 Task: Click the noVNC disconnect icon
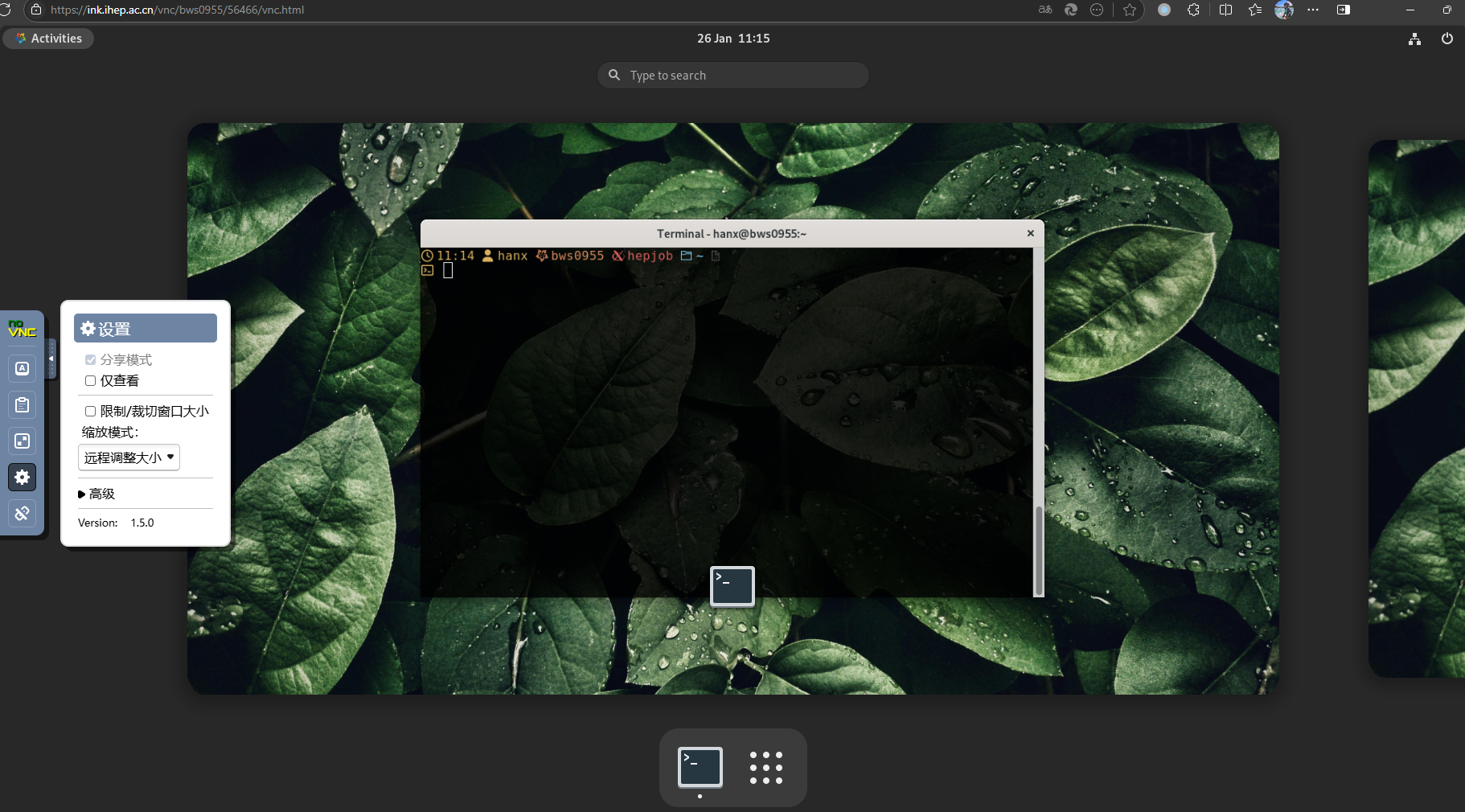tap(23, 513)
